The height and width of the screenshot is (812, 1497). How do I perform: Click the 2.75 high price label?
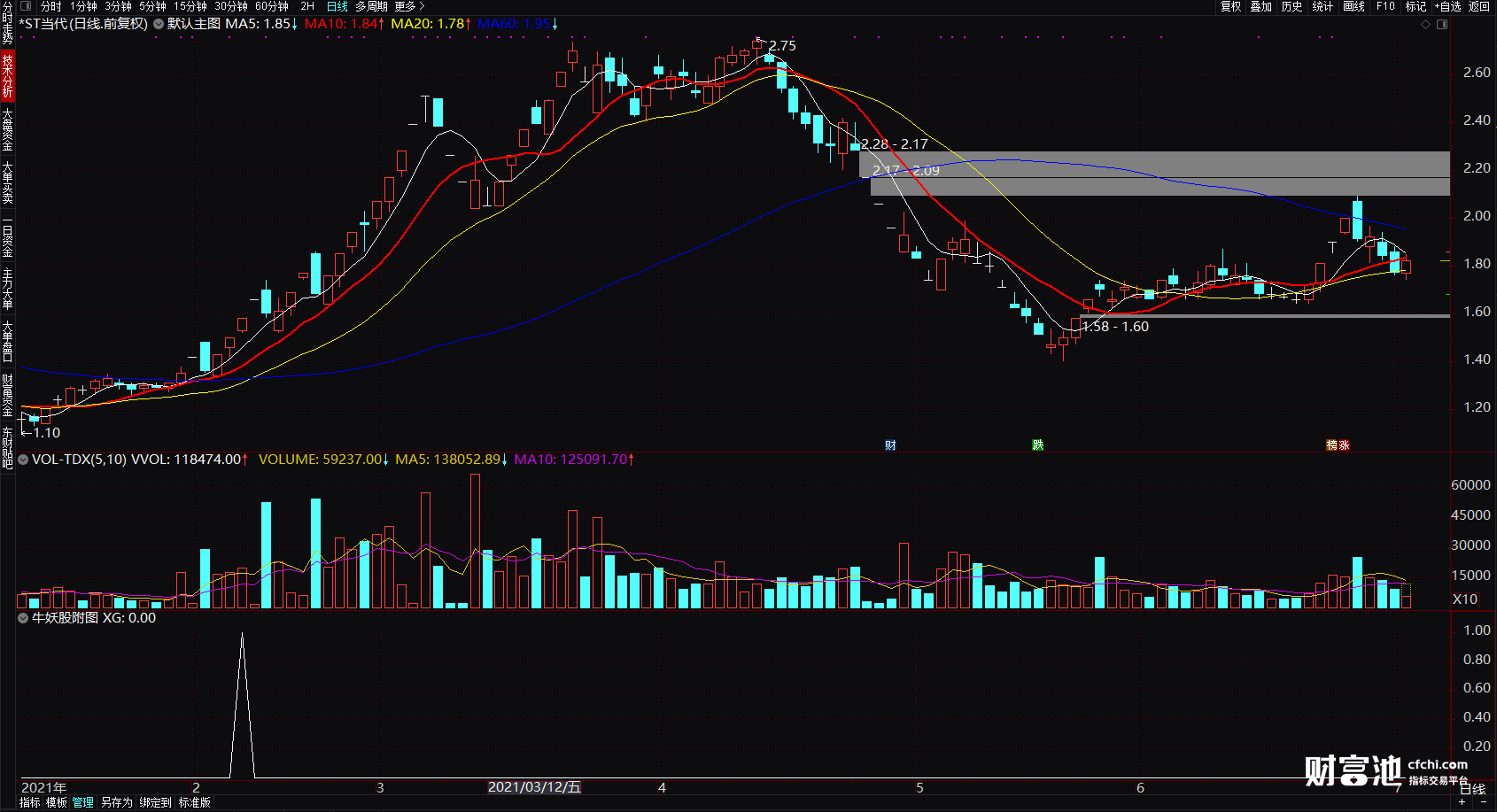pos(782,46)
